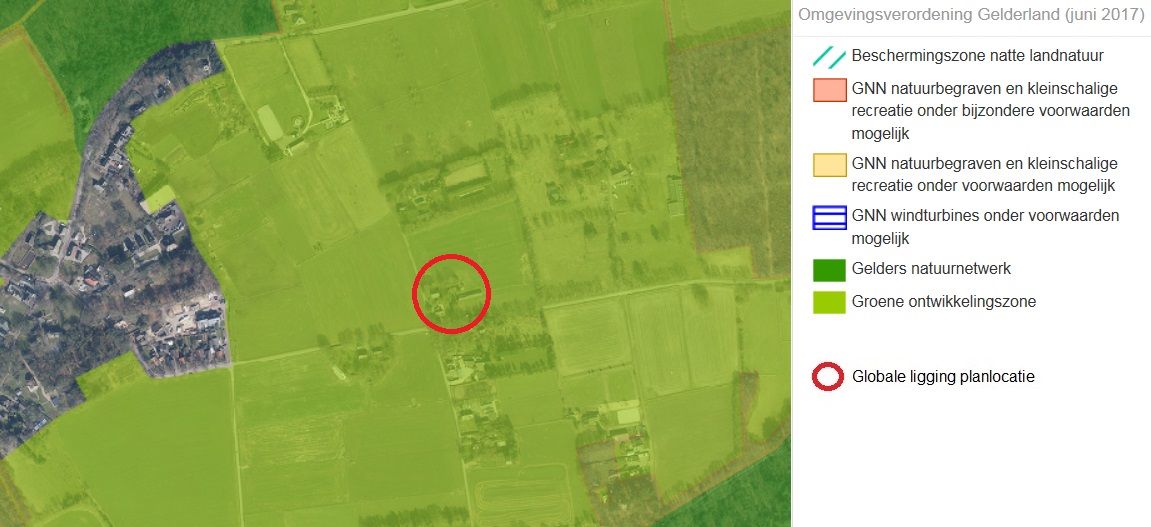Viewport: 1151px width, 527px height.
Task: Click the blue-striped GNN windturbines icon
Action: pyautogui.click(x=829, y=218)
